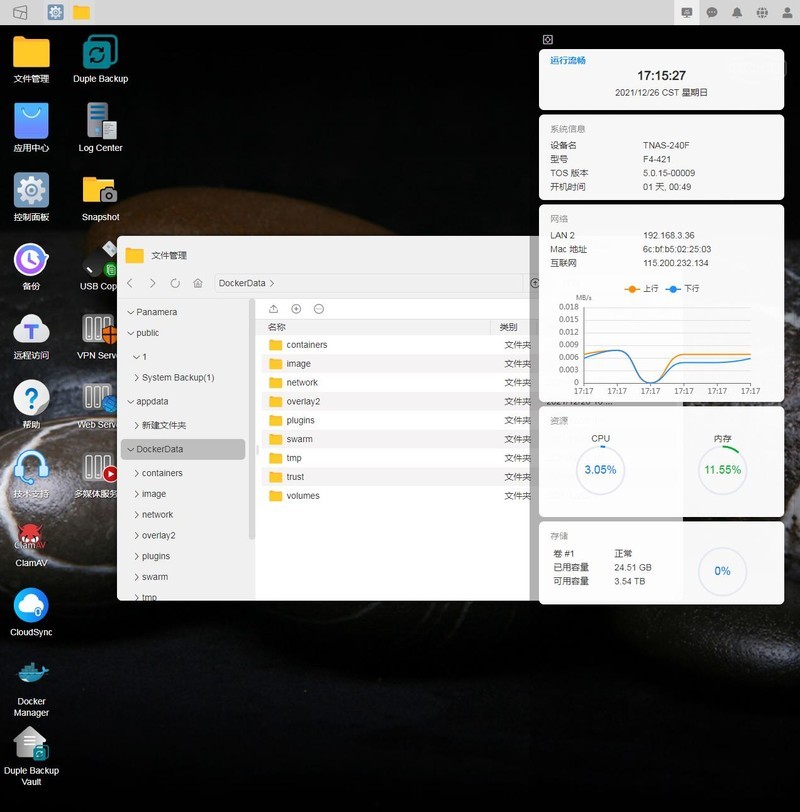Open notifications bell in top bar

coord(737,12)
